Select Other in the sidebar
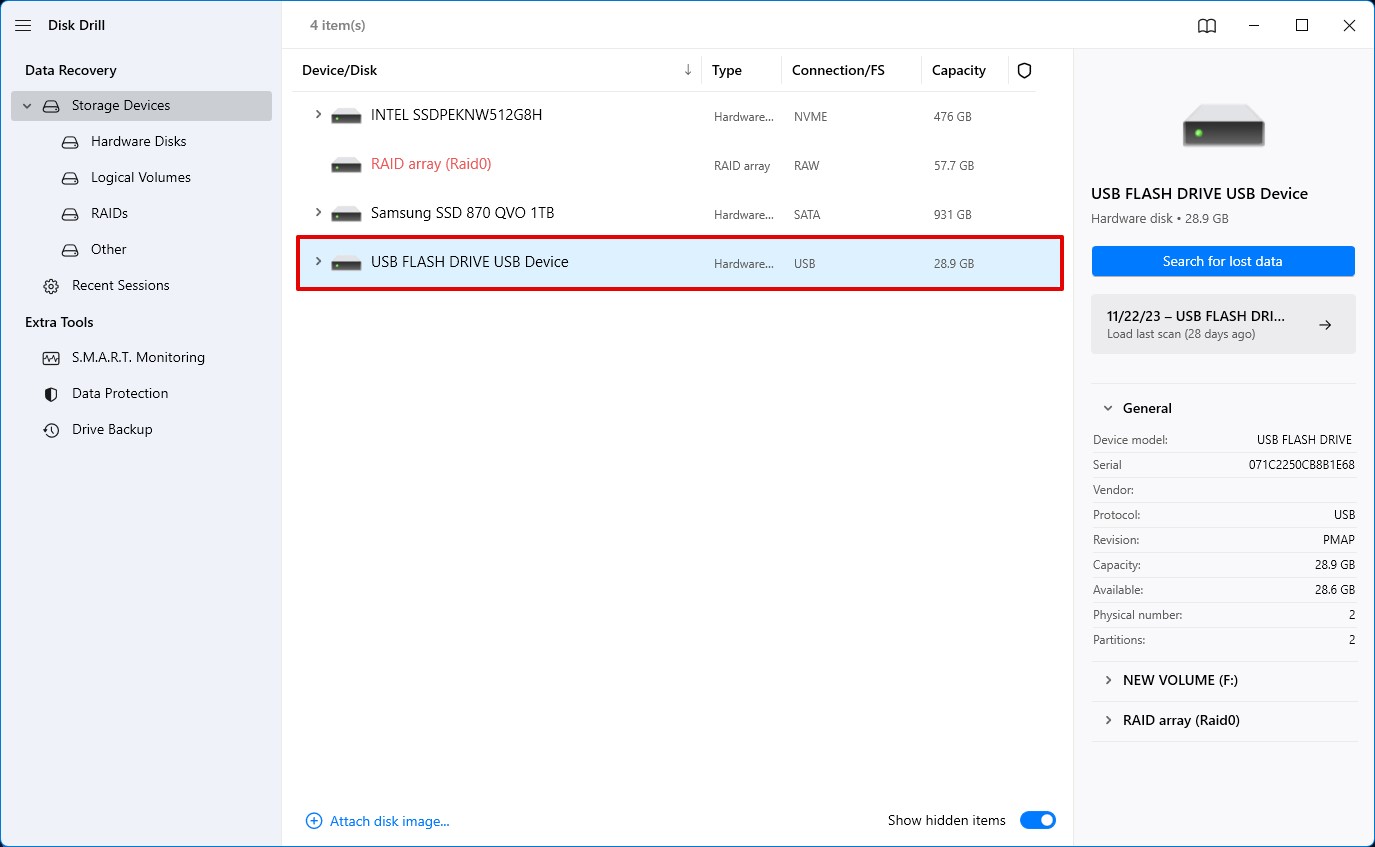The height and width of the screenshot is (847, 1375). [x=109, y=250]
